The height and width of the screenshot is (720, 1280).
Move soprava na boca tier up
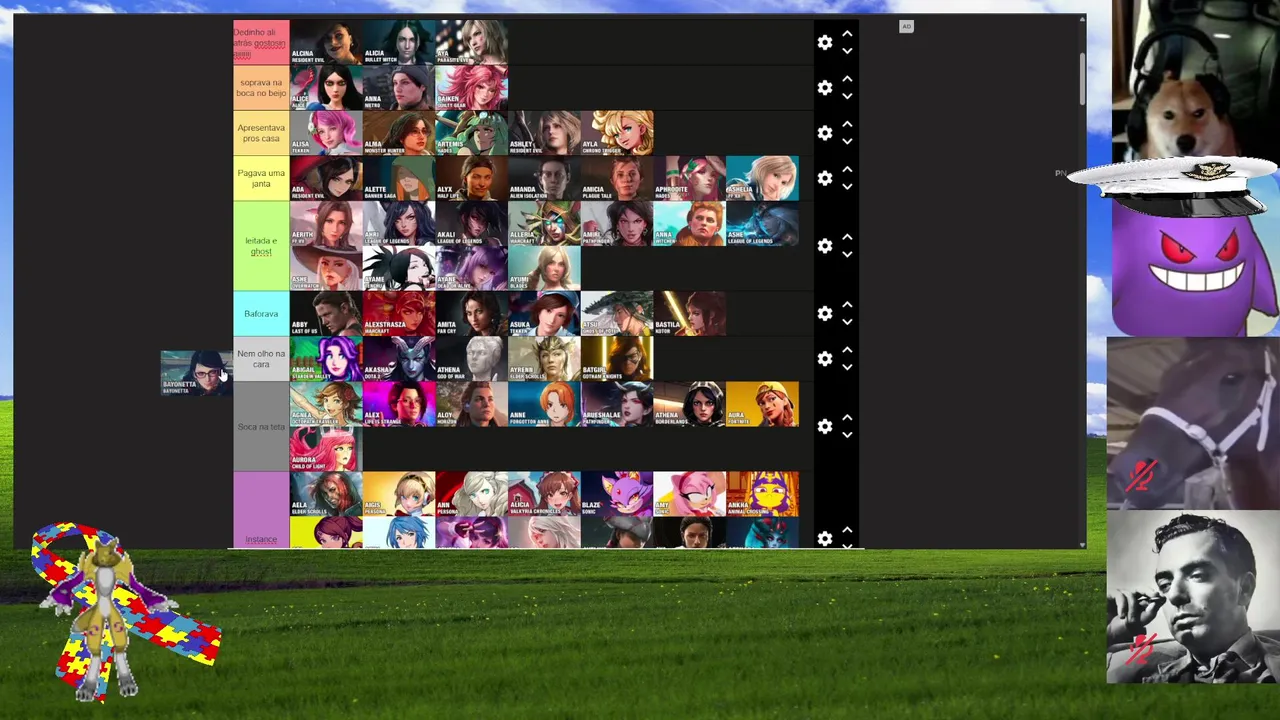click(x=847, y=79)
